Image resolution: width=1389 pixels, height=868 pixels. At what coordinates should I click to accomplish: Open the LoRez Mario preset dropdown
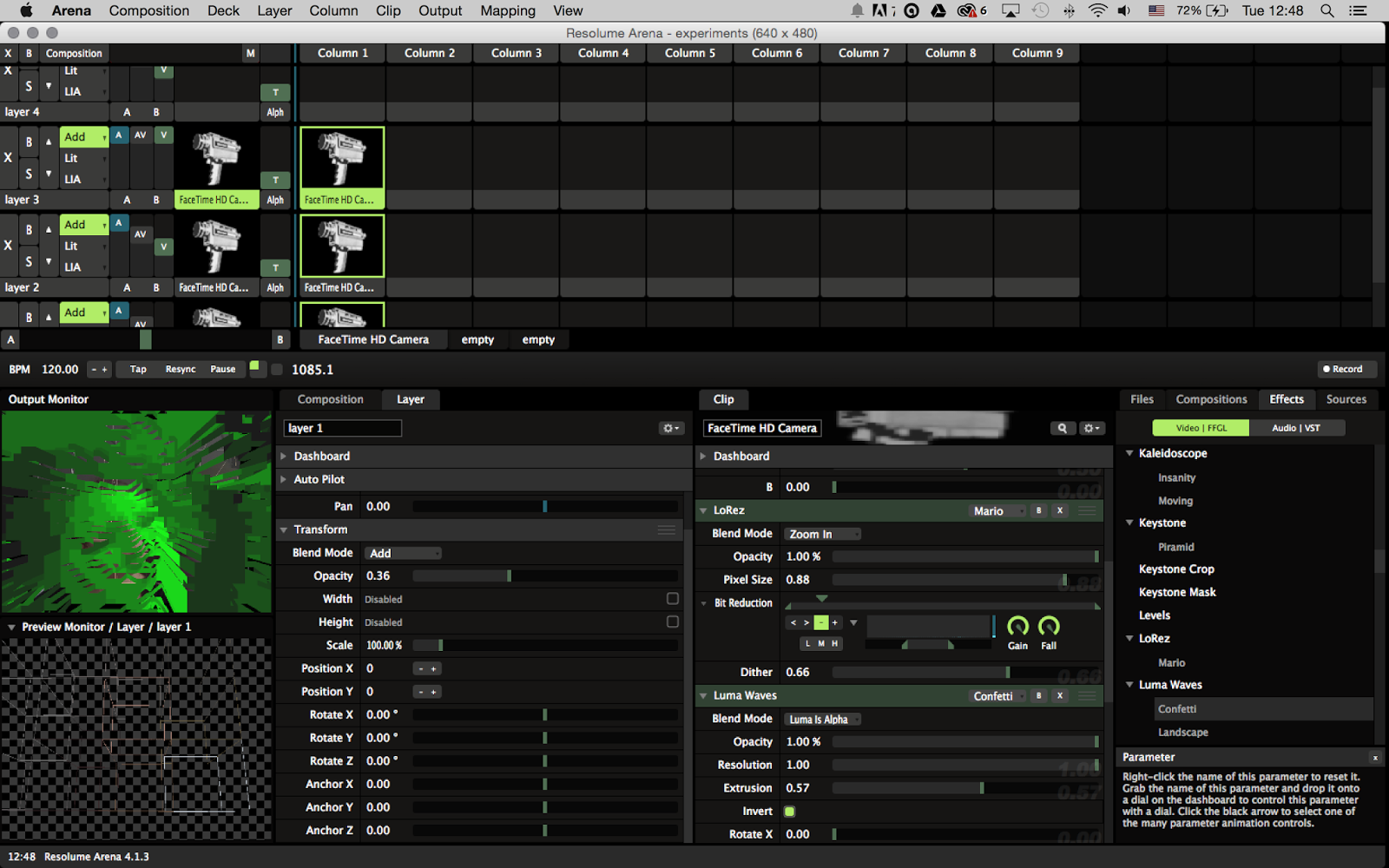[997, 511]
